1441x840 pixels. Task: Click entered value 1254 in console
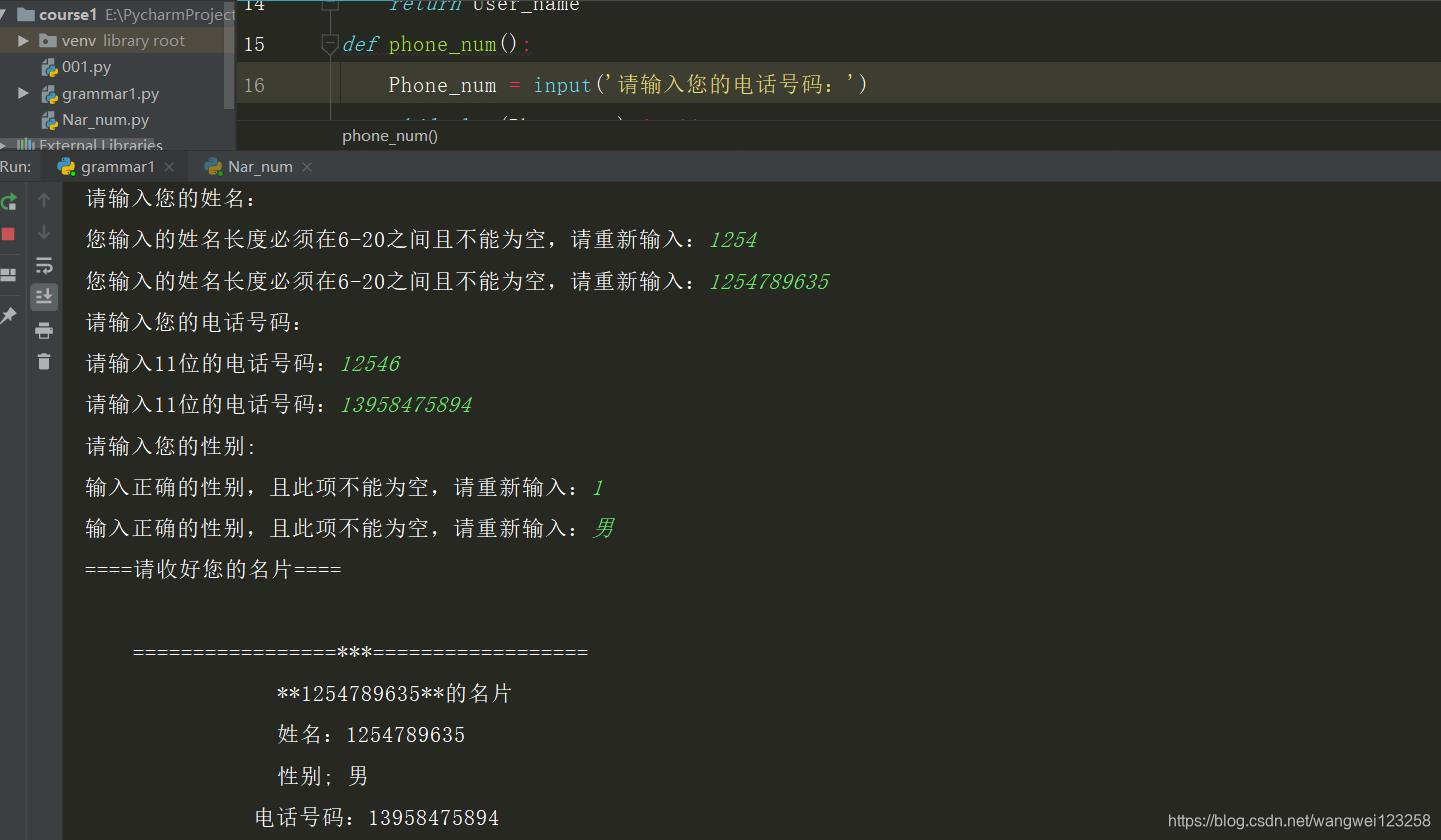coord(733,240)
